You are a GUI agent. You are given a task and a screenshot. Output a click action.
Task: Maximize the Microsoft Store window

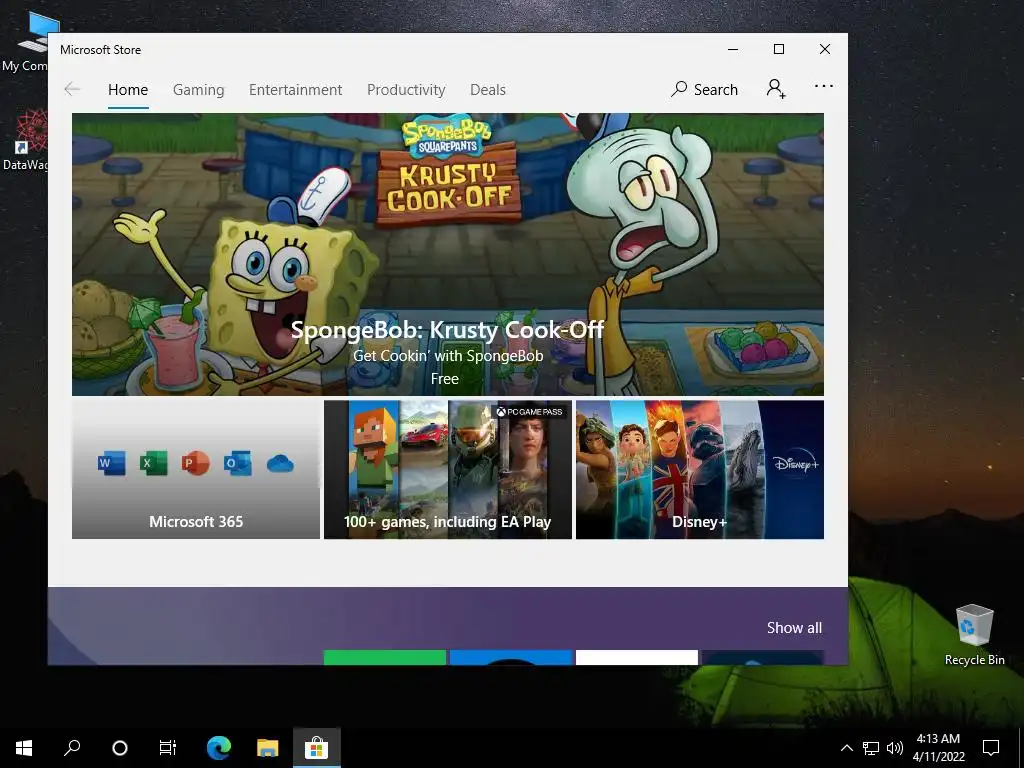[778, 50]
